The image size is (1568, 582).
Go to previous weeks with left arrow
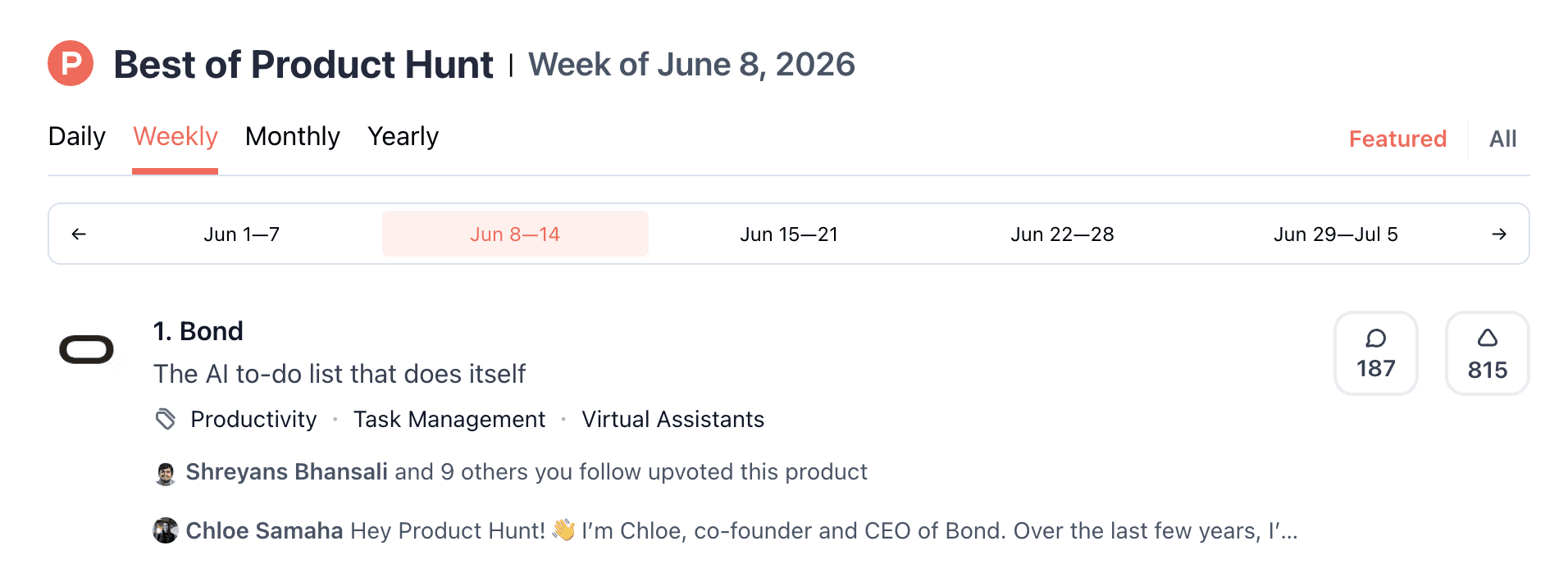[79, 234]
